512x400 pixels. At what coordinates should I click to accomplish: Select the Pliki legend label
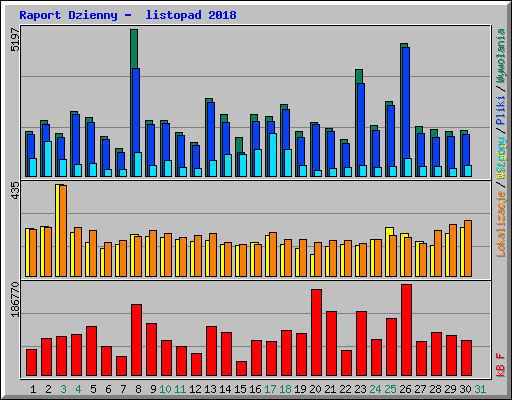click(x=501, y=110)
